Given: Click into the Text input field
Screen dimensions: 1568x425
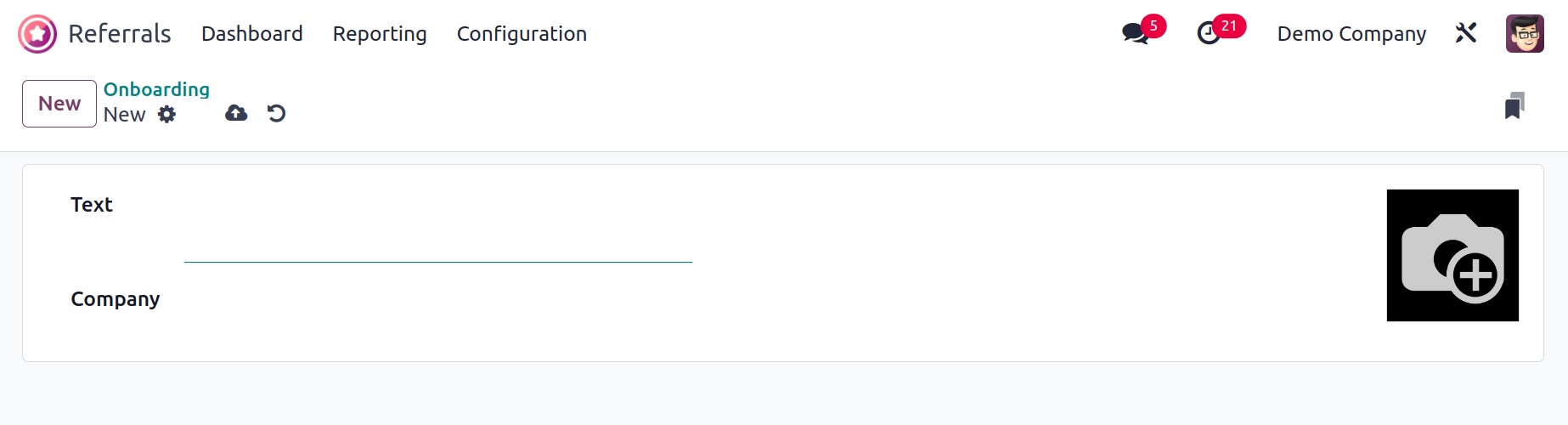Looking at the screenshot, I should pos(438,229).
